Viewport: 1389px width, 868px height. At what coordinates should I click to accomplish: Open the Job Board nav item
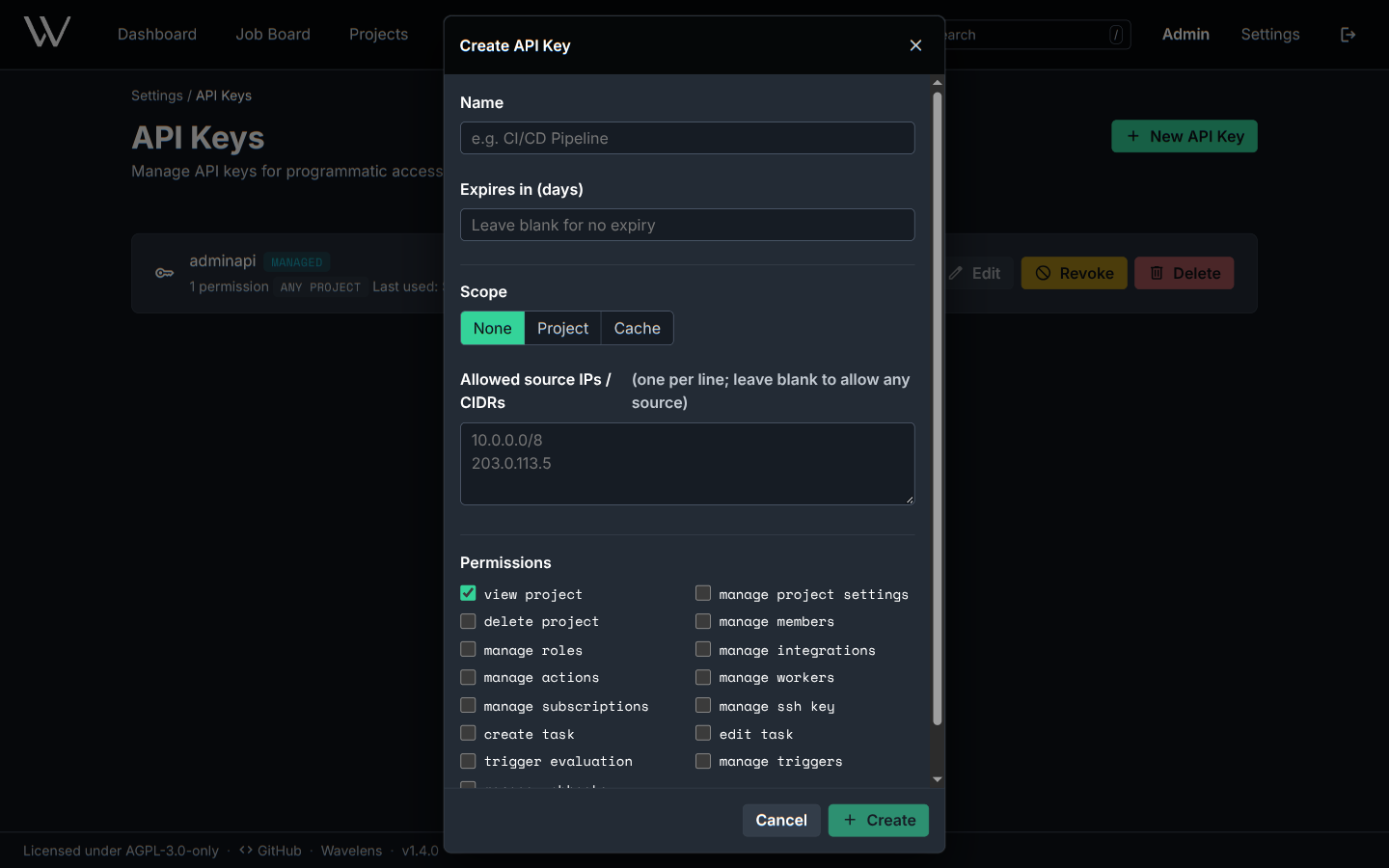(273, 35)
